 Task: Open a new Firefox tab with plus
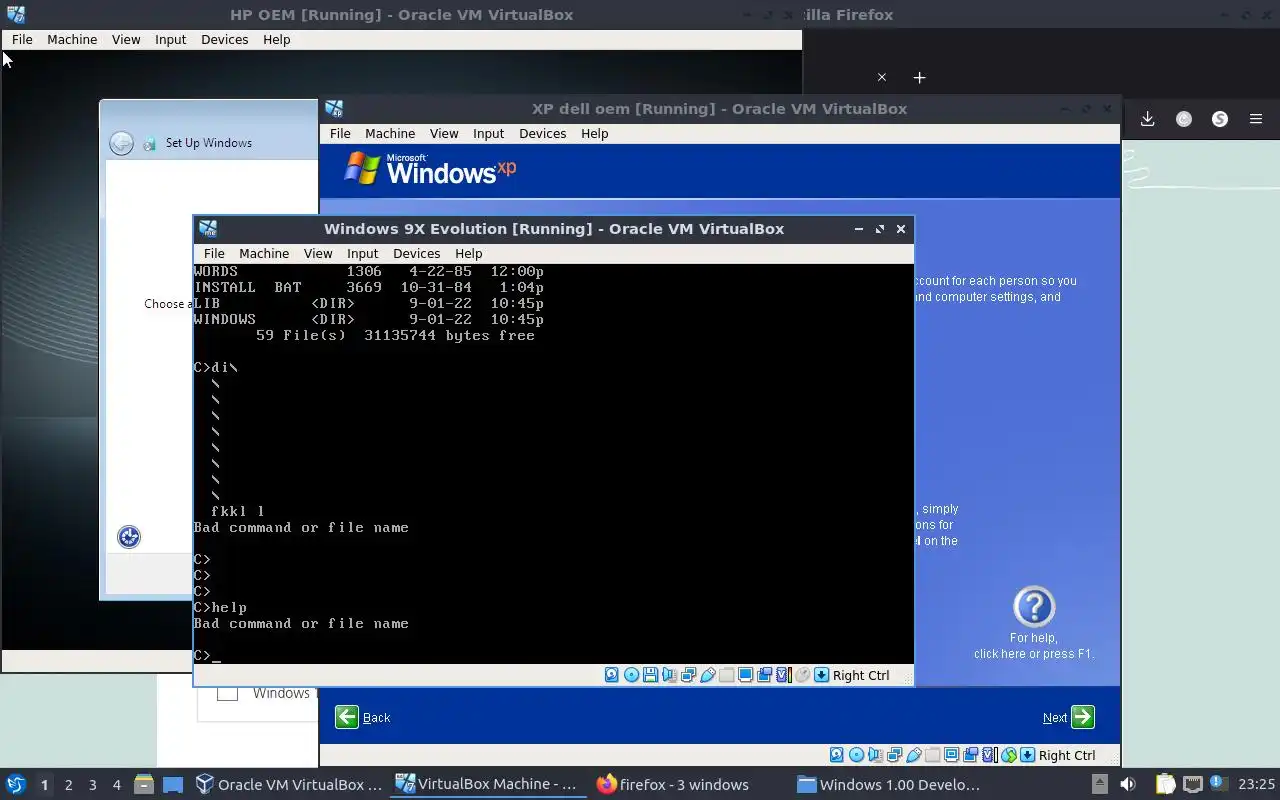point(919,77)
